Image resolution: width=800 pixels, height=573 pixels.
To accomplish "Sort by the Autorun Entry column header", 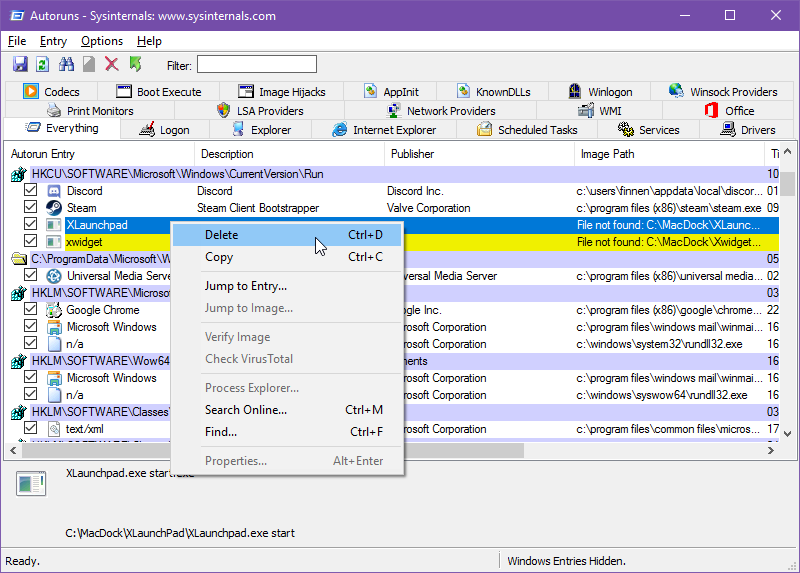I will click(x=100, y=154).
